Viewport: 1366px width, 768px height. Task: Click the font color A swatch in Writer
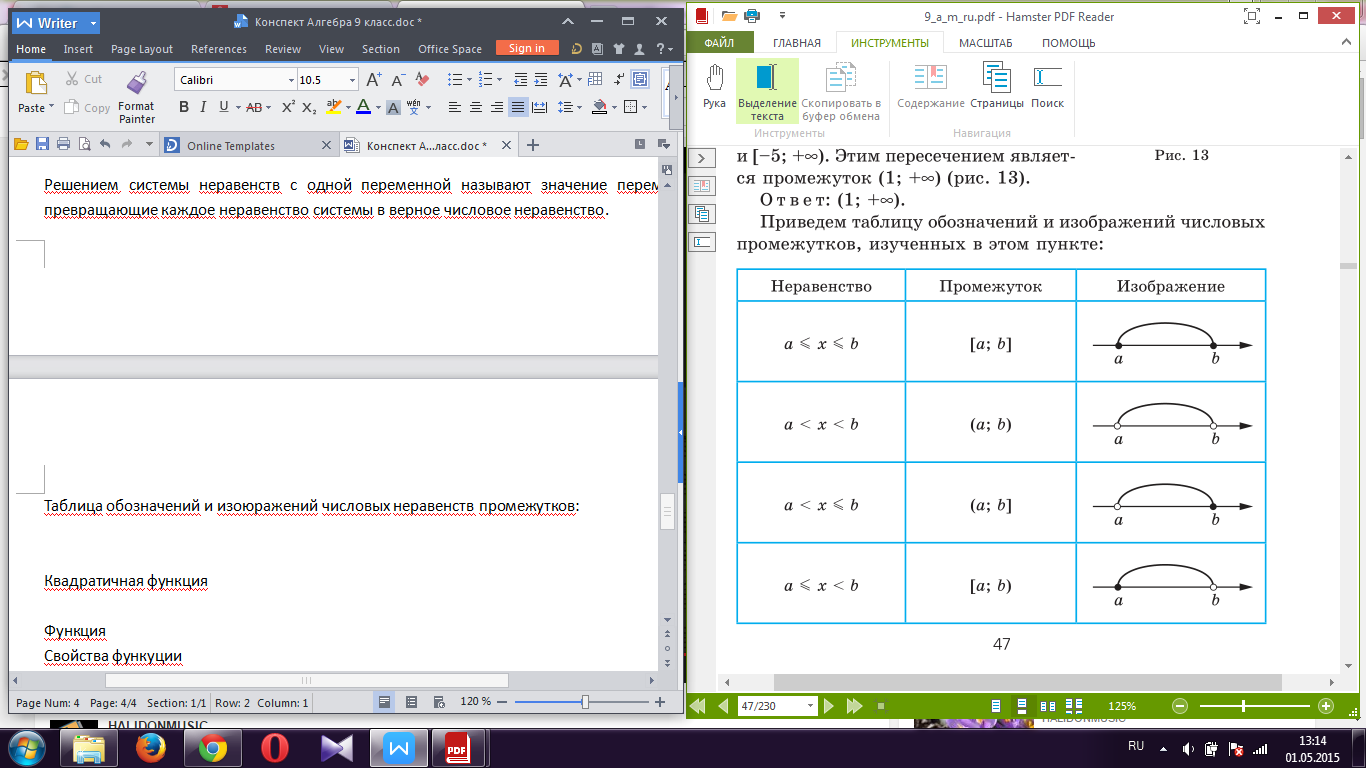tap(364, 107)
